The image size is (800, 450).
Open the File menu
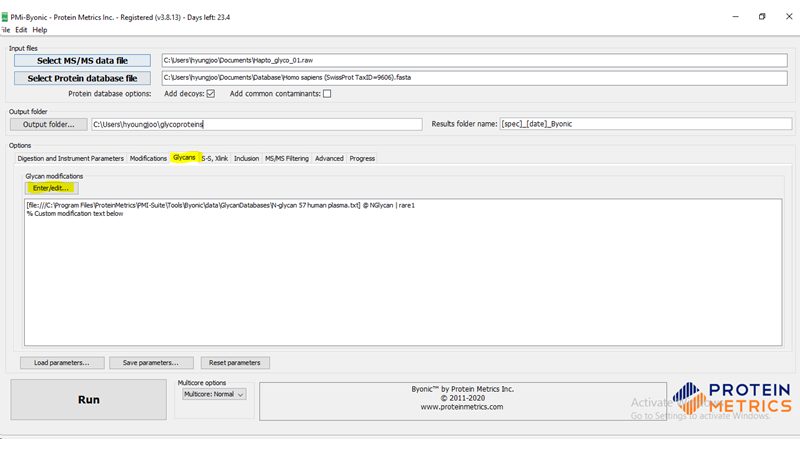point(5,30)
